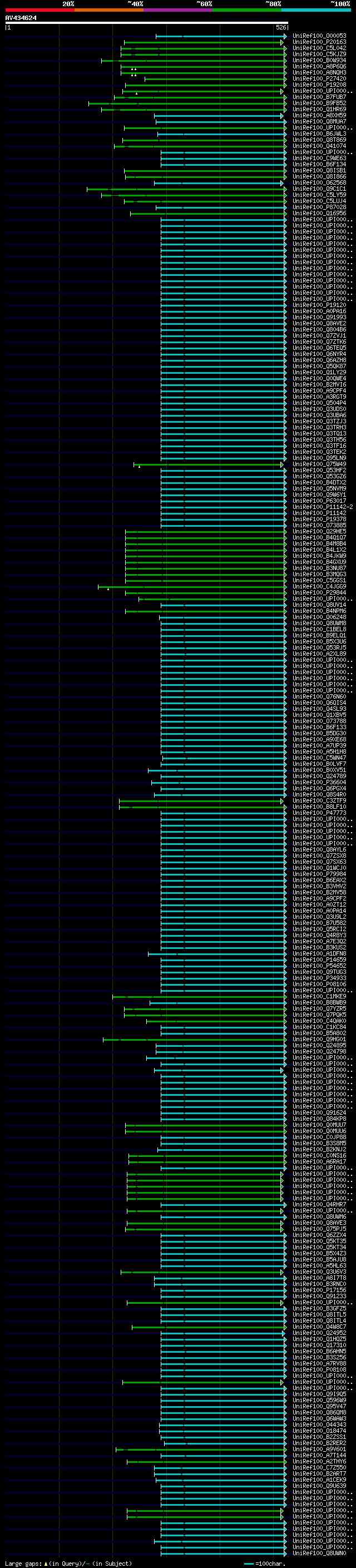This screenshot has height=1568, width=356.
Task: Select hit label UniRef100_Q53HF2
Action: click(319, 471)
